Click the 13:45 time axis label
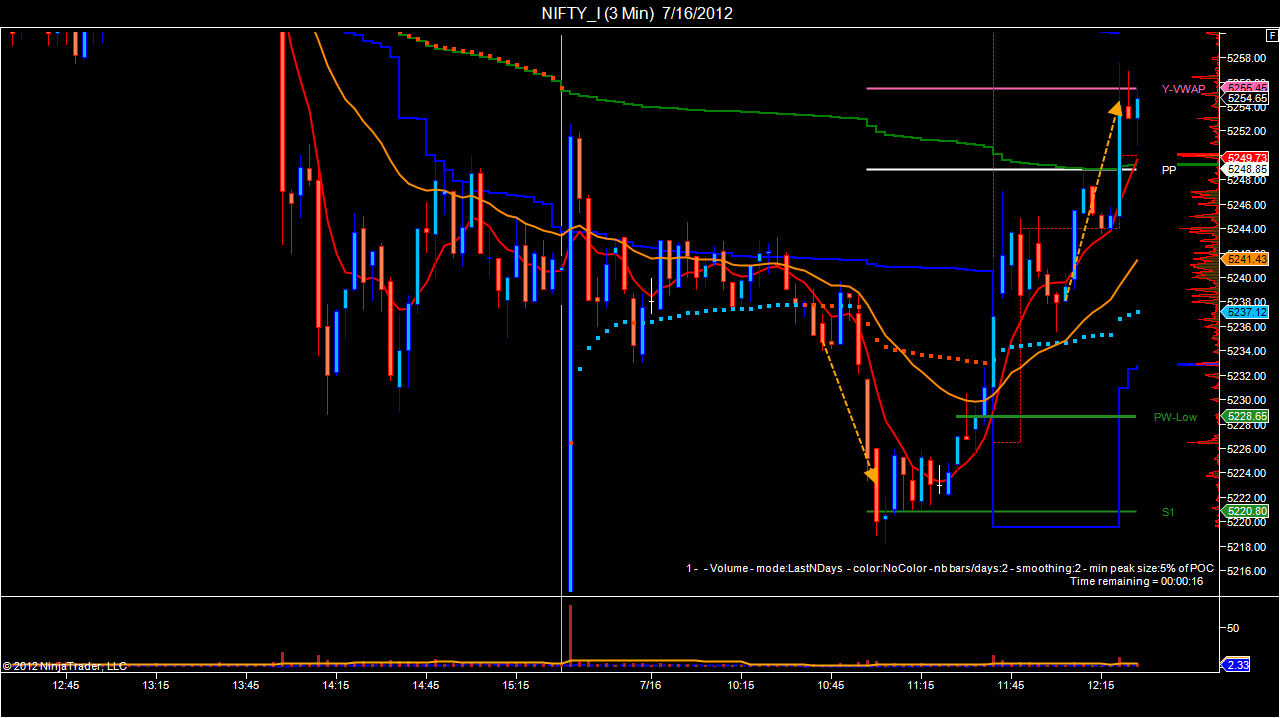1280x718 pixels. [245, 686]
